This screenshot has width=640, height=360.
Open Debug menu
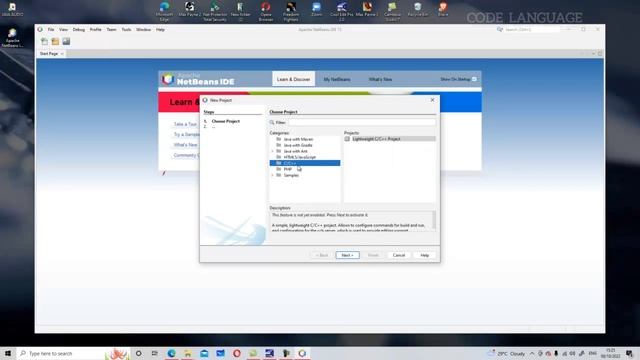tap(79, 30)
